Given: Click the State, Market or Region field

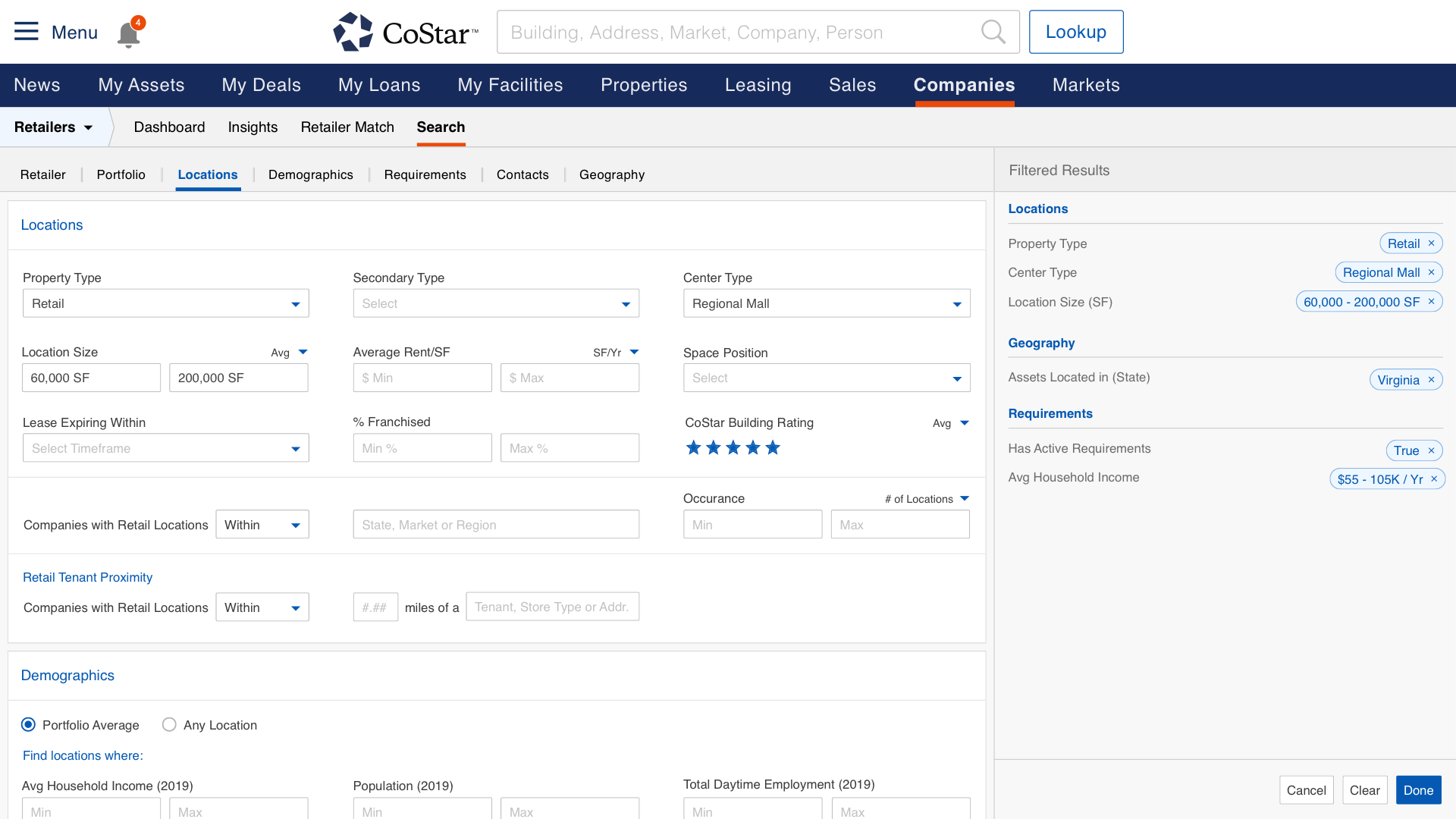Looking at the screenshot, I should click(496, 525).
